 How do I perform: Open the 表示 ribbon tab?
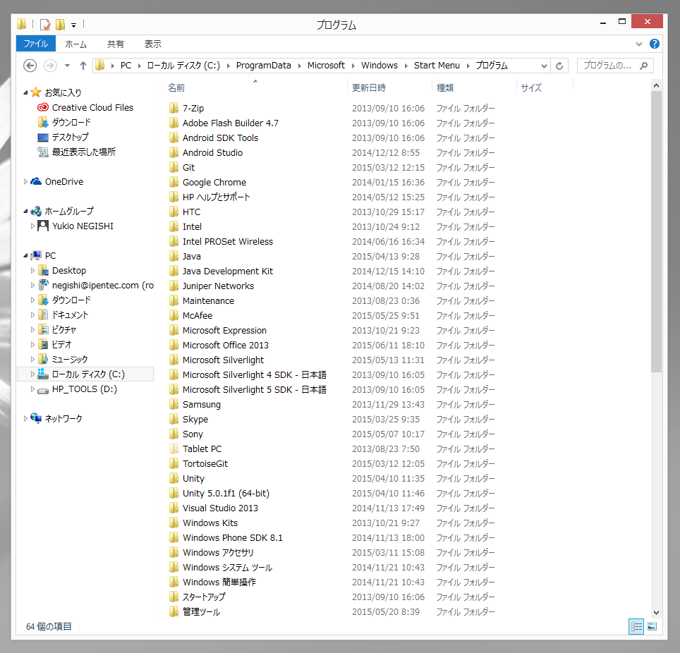tap(153, 44)
